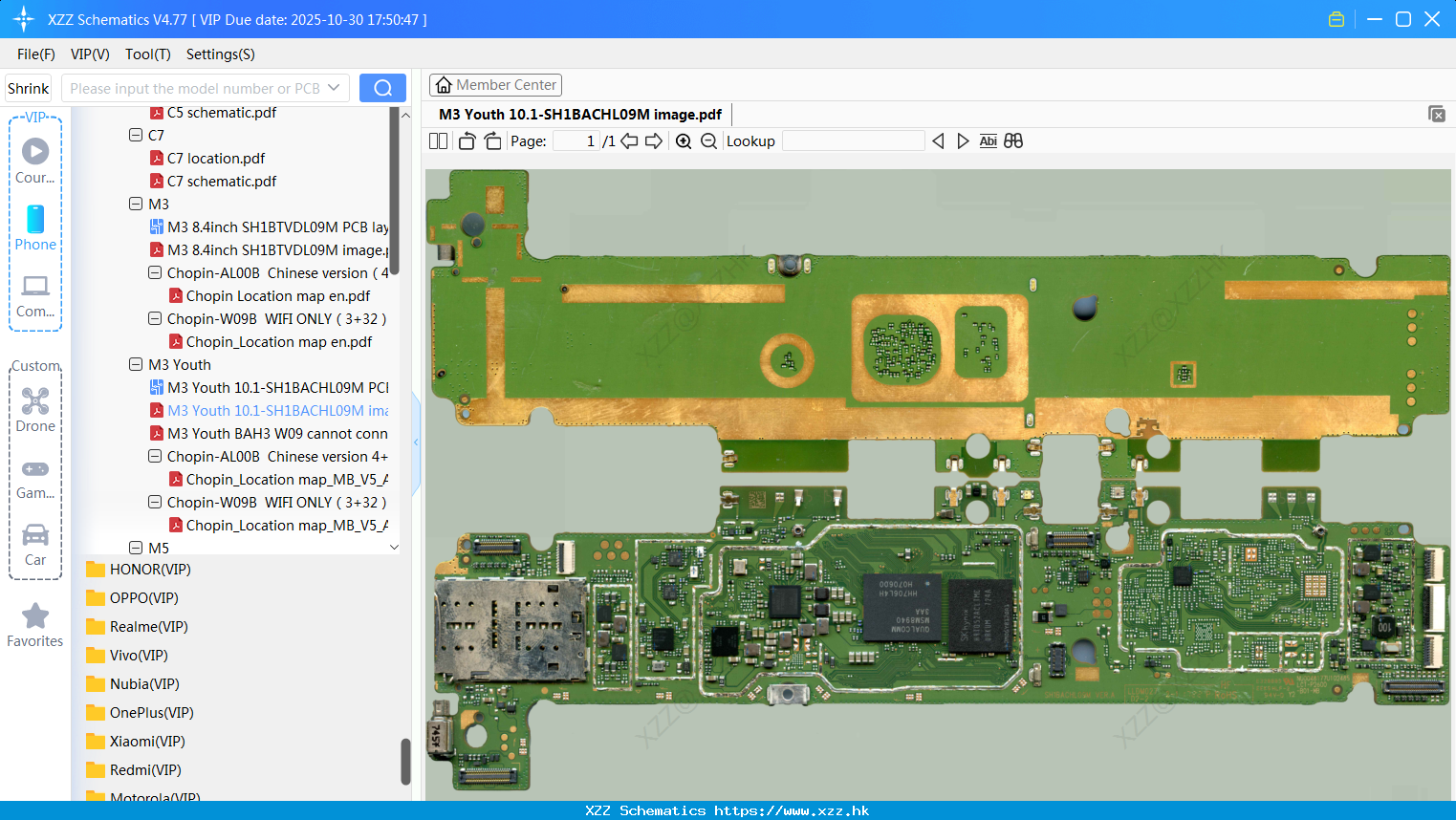This screenshot has height=820, width=1456.
Task: Open the Game console category
Action: coord(35,478)
